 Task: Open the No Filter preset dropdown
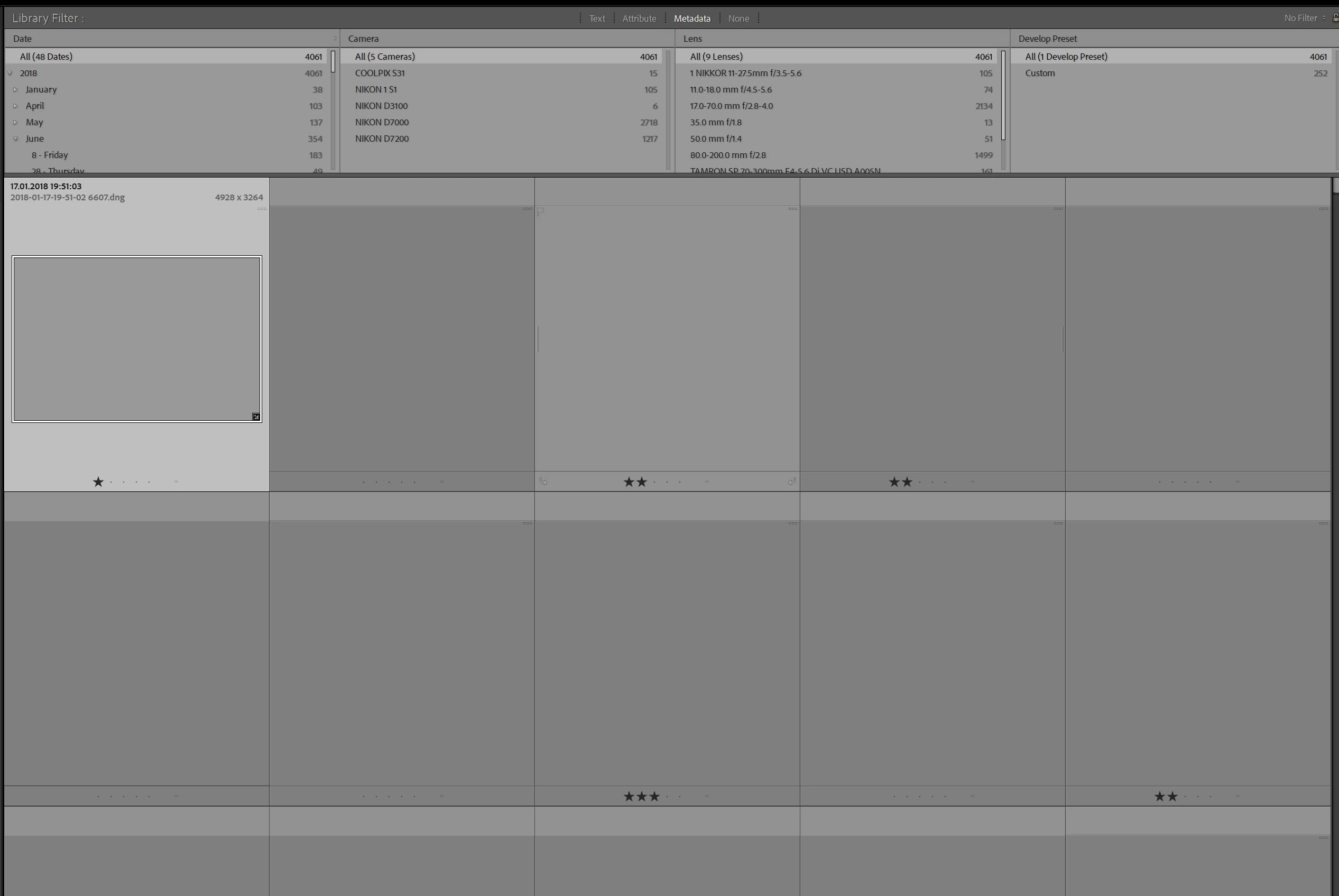pyautogui.click(x=1304, y=19)
